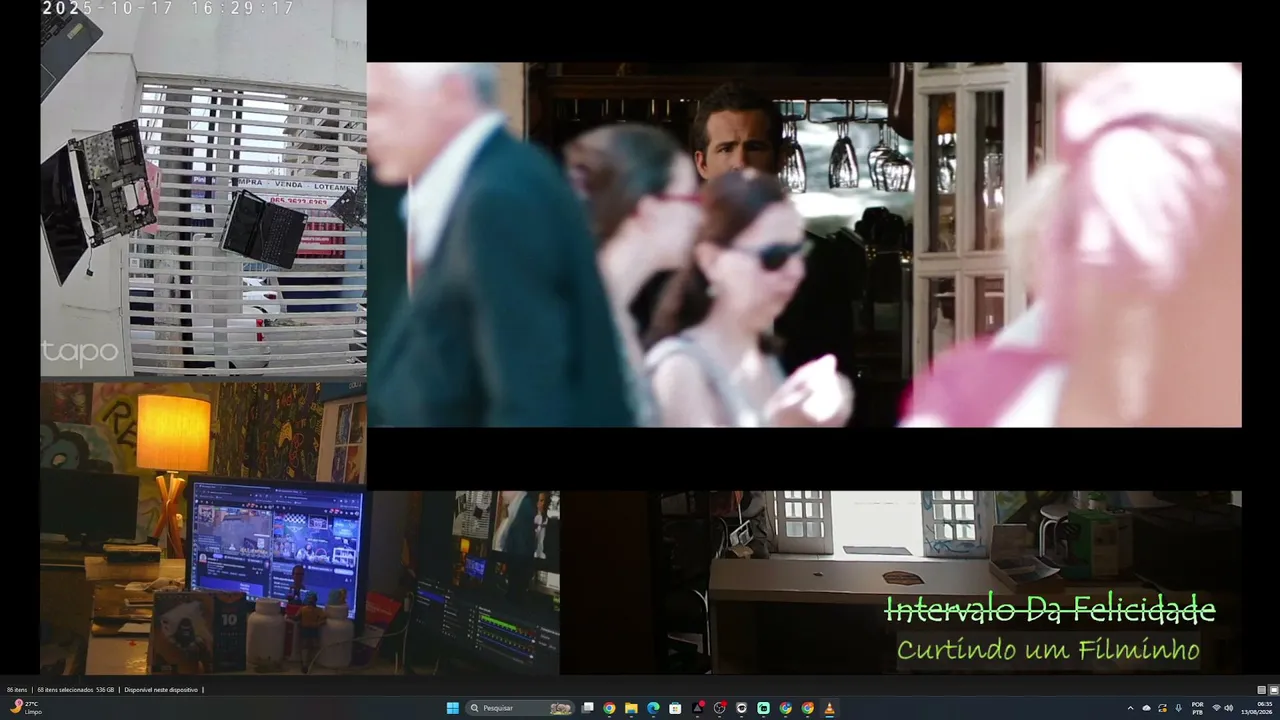This screenshot has height=720, width=1280.
Task: Click the 'Curtindo um Filminho' overlay text
Action: click(1048, 650)
